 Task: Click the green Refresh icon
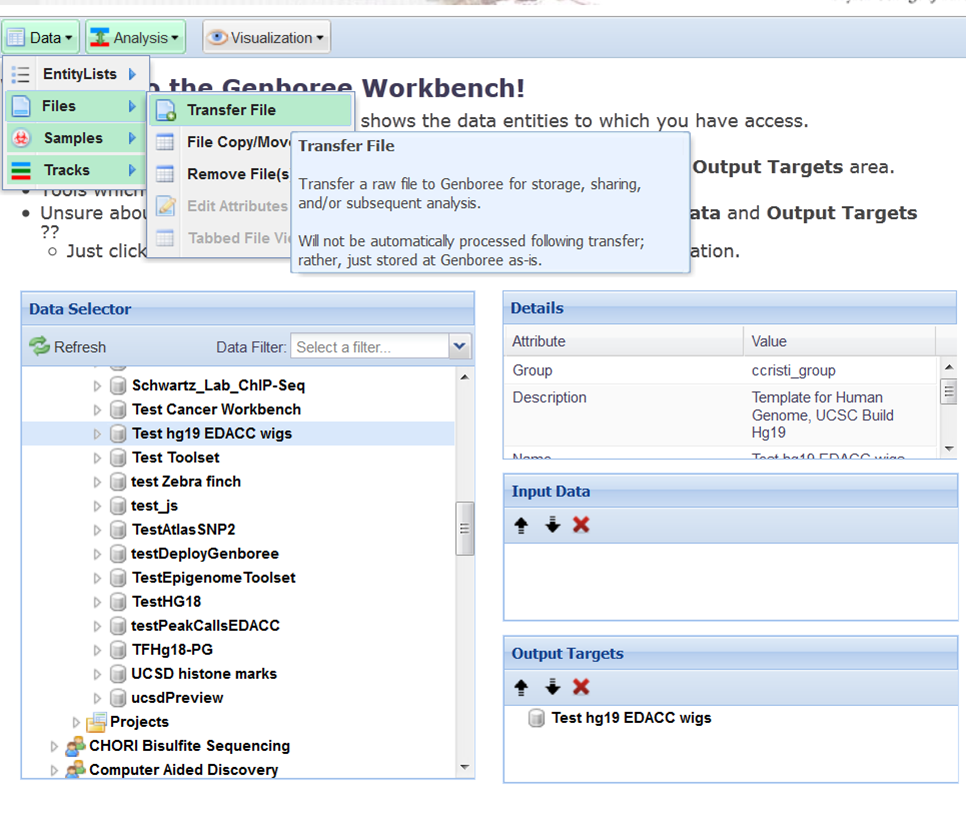(39, 347)
